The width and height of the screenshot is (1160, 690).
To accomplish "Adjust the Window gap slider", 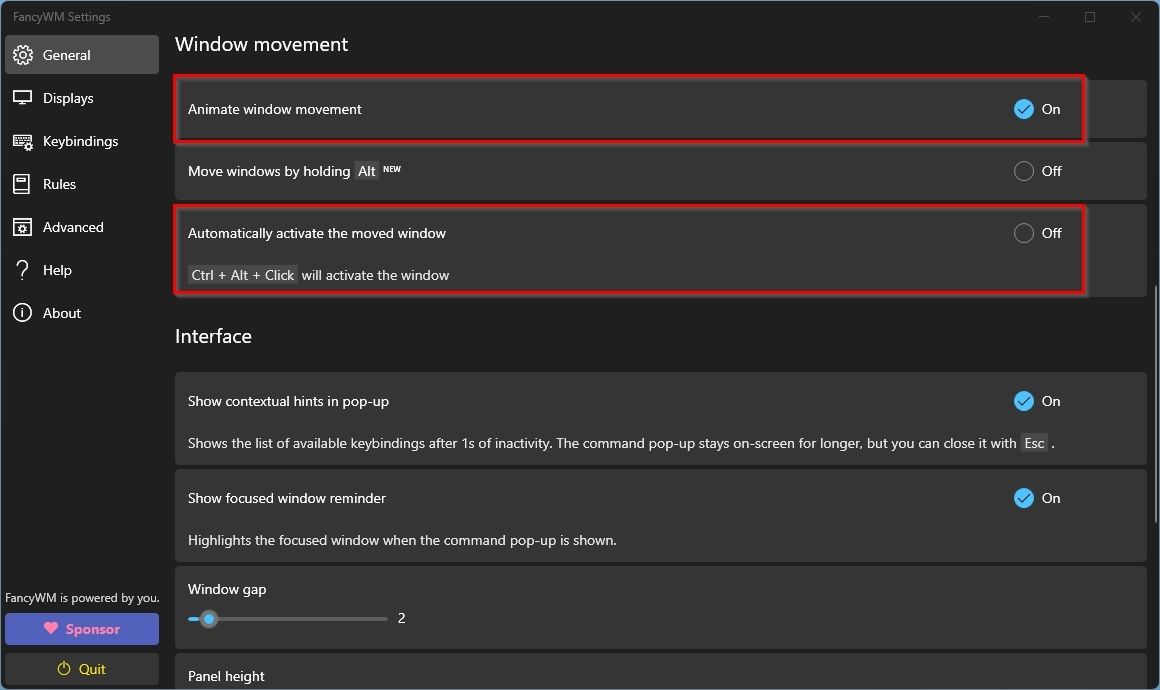I will [x=208, y=619].
